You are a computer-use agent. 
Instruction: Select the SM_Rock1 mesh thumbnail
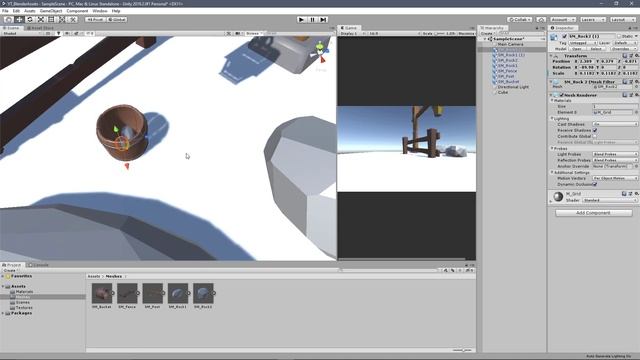click(178, 293)
